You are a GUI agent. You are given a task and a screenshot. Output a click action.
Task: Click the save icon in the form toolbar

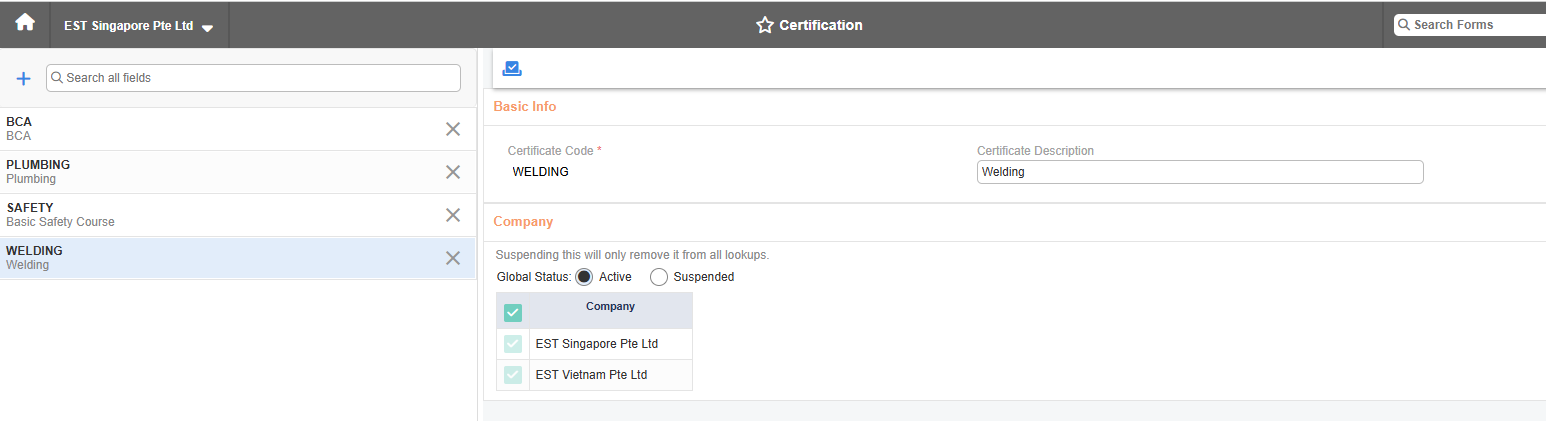click(512, 68)
